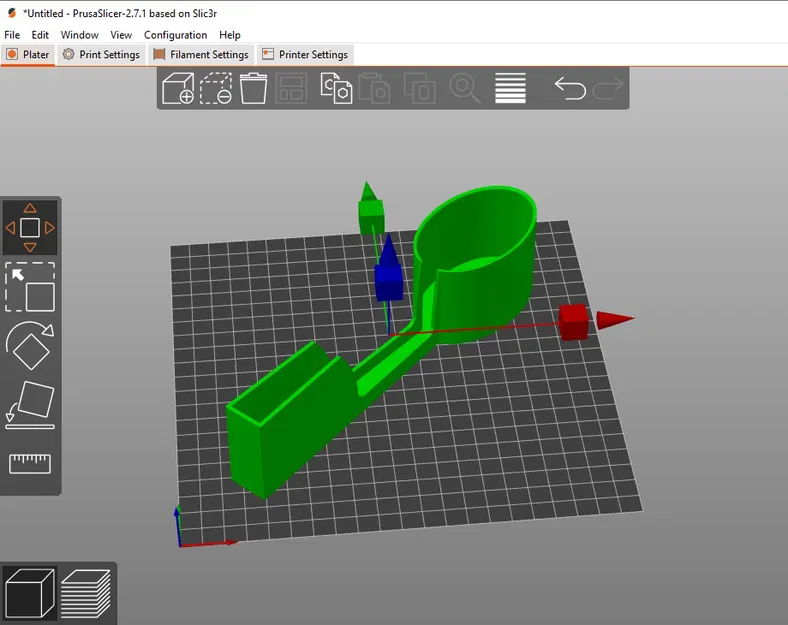Open the variable layer height icon
788x625 pixels.
click(510, 88)
